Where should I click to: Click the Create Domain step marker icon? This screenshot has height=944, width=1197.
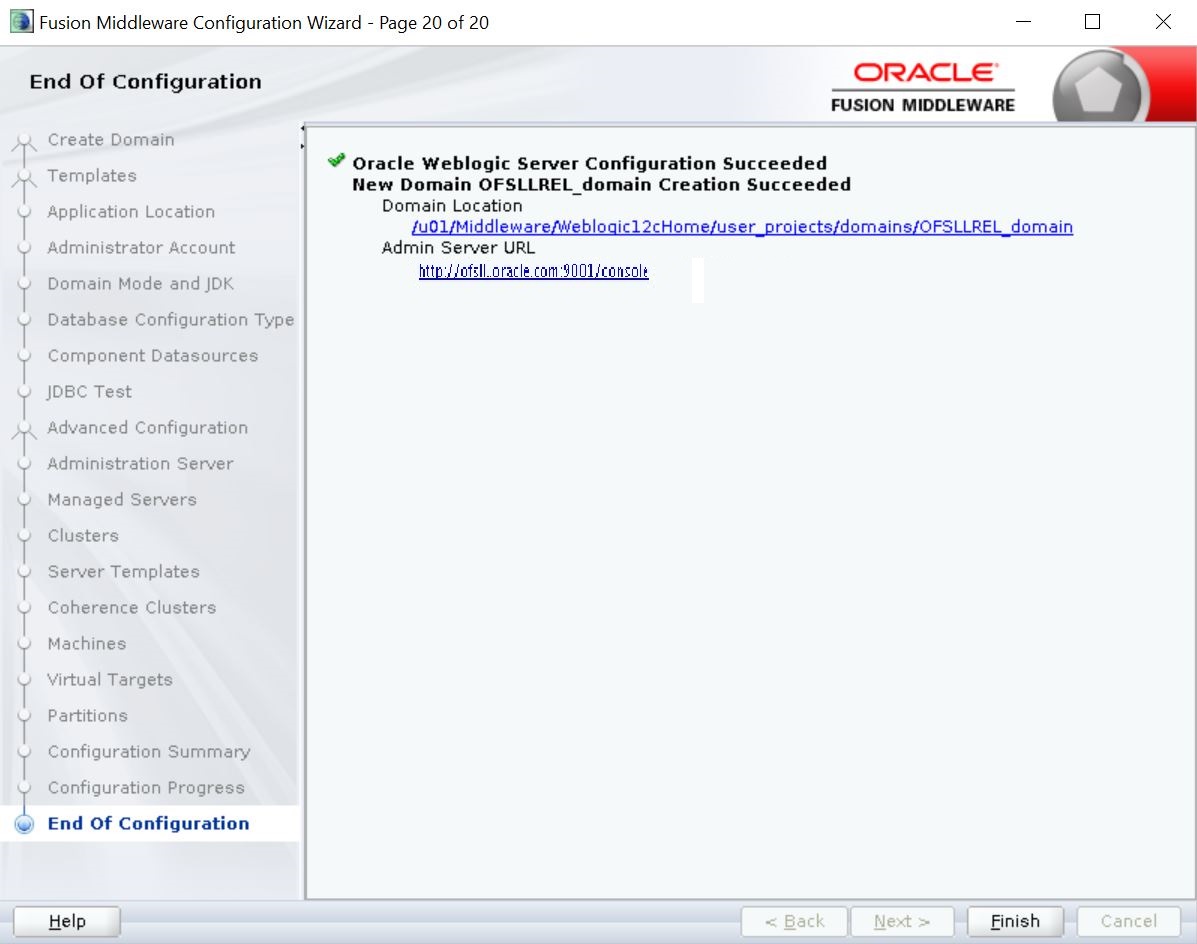(24, 140)
